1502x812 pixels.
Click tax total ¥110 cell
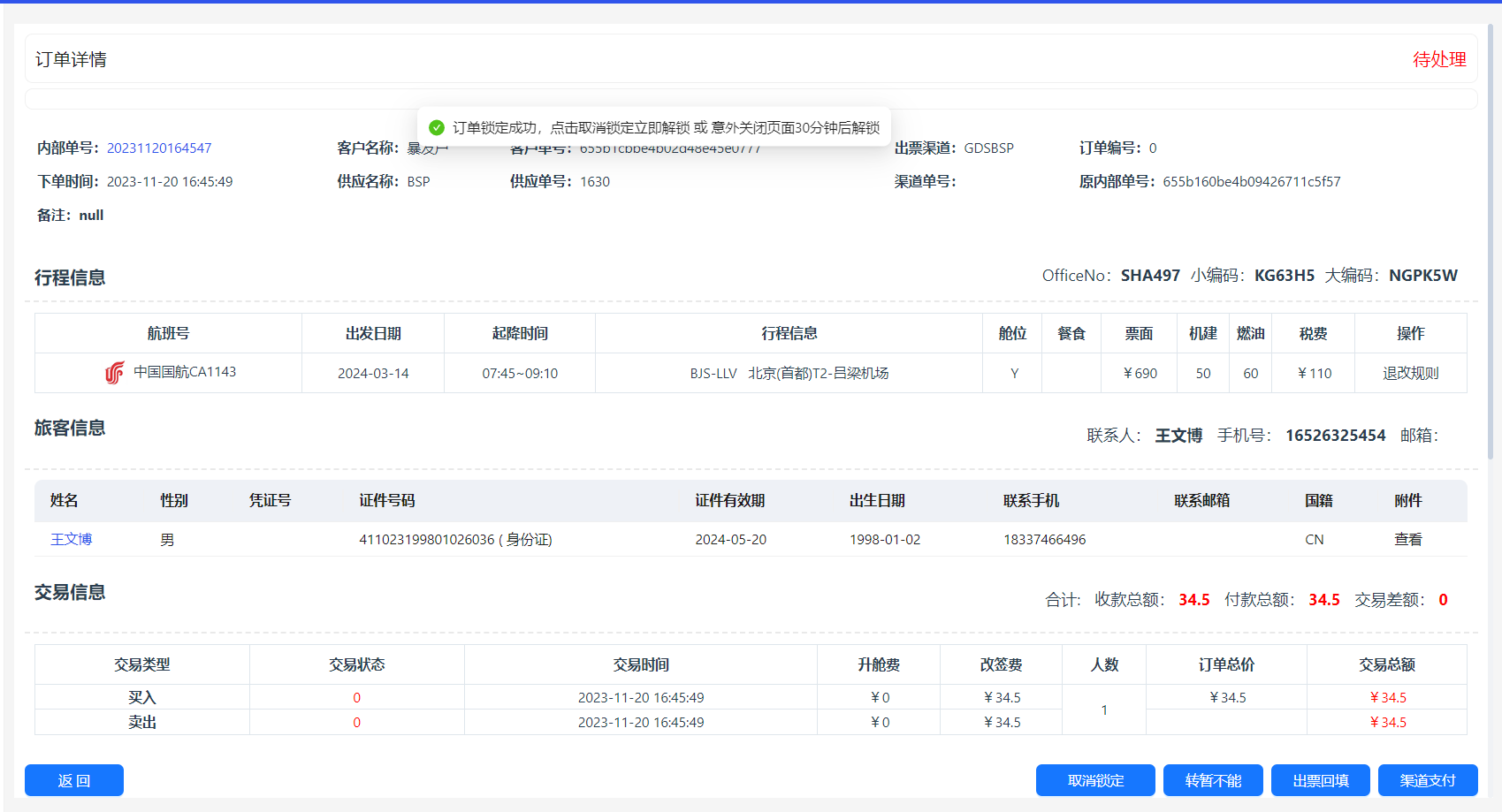tap(1314, 373)
